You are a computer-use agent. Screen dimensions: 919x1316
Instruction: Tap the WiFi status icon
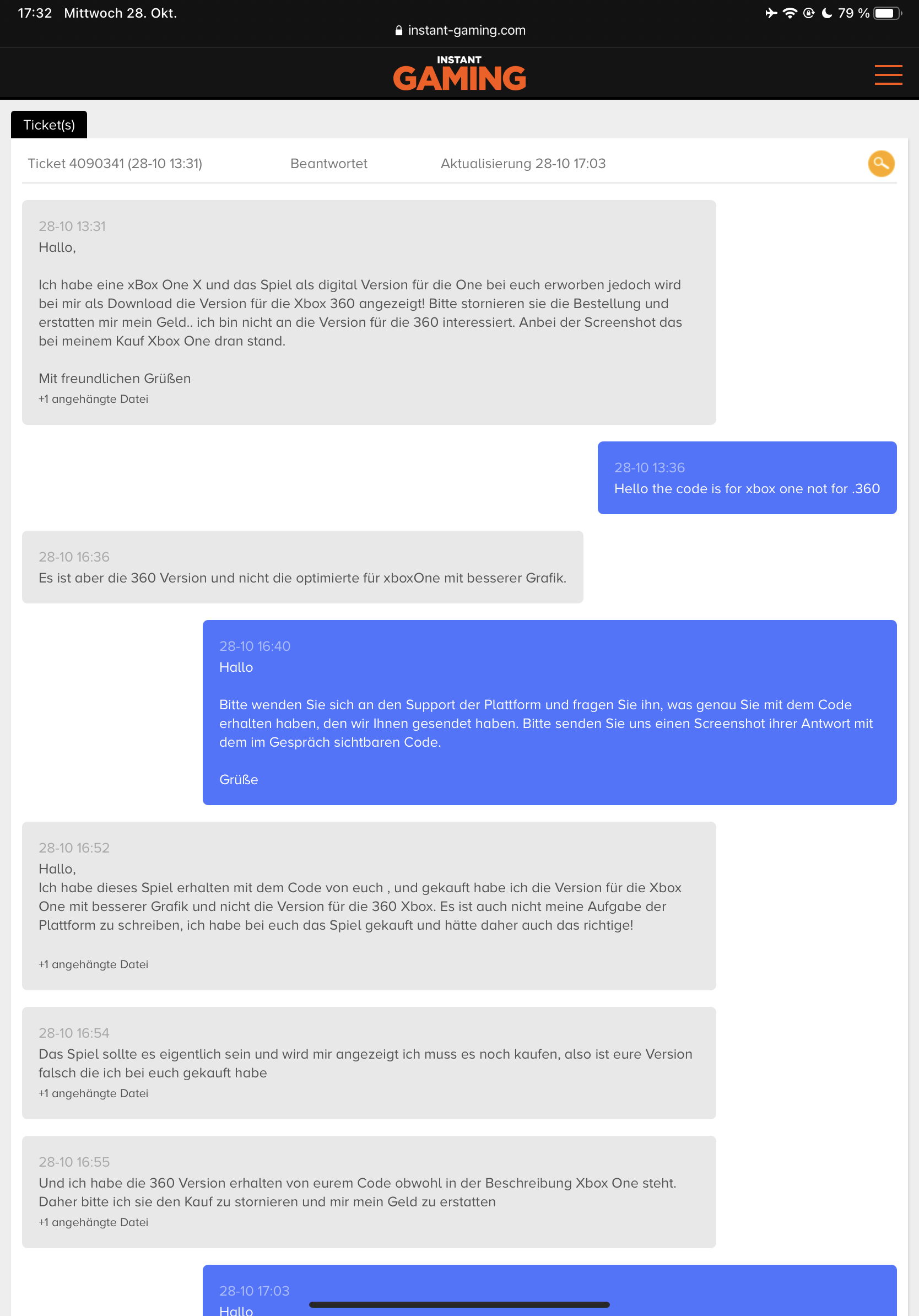790,13
